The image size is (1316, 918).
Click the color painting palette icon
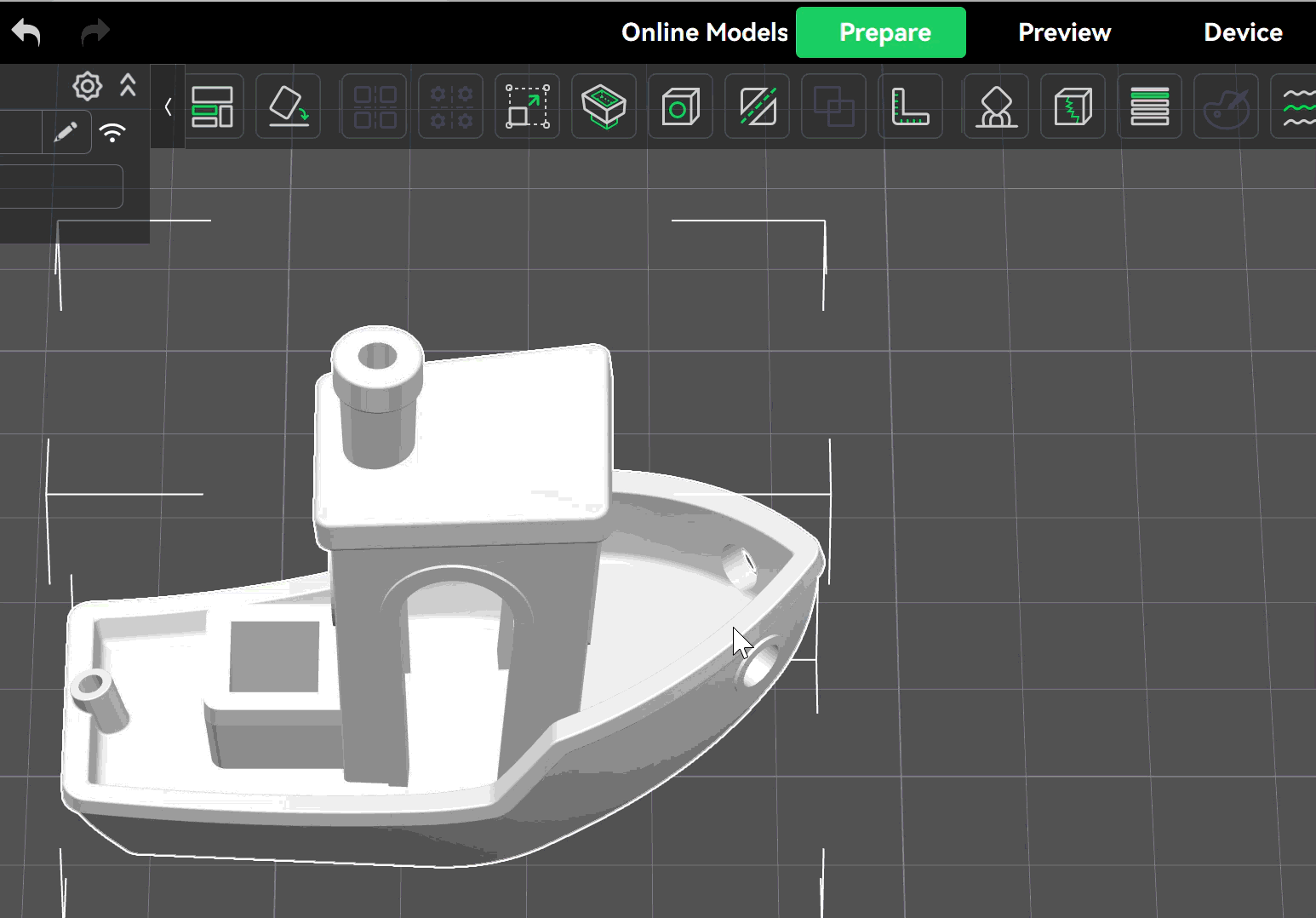click(x=1226, y=107)
